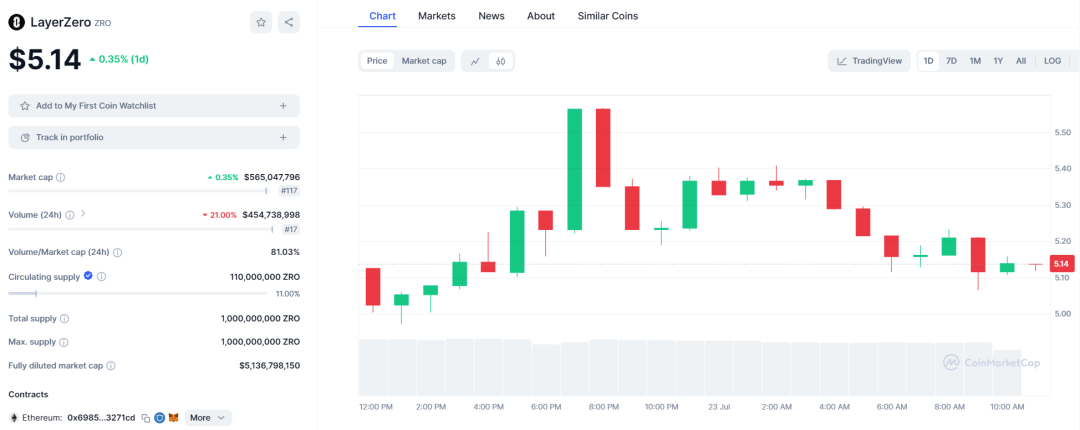Open the About tab

(x=541, y=16)
